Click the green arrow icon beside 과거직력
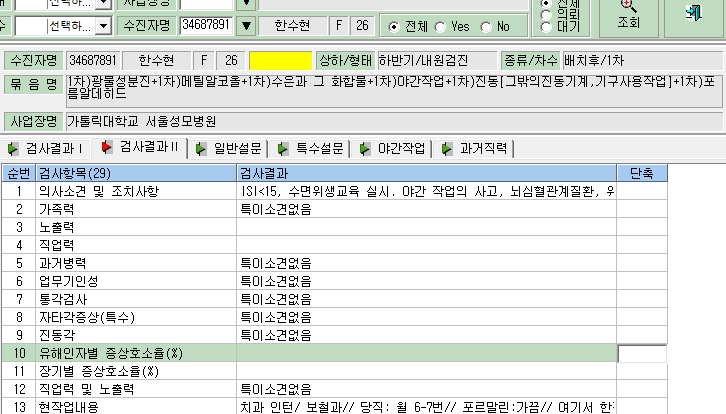The height and width of the screenshot is (414, 726). (447, 149)
